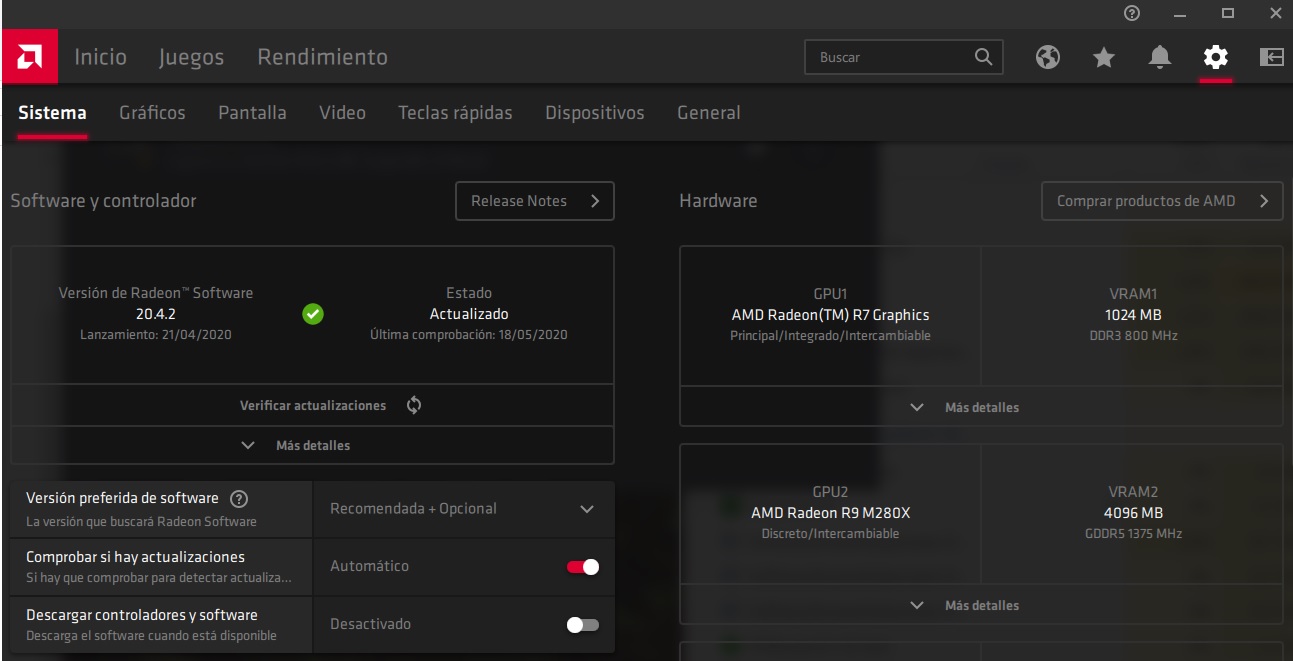Viewport: 1293px width, 661px height.
Task: Switch to the Pantalla tab
Action: [252, 113]
